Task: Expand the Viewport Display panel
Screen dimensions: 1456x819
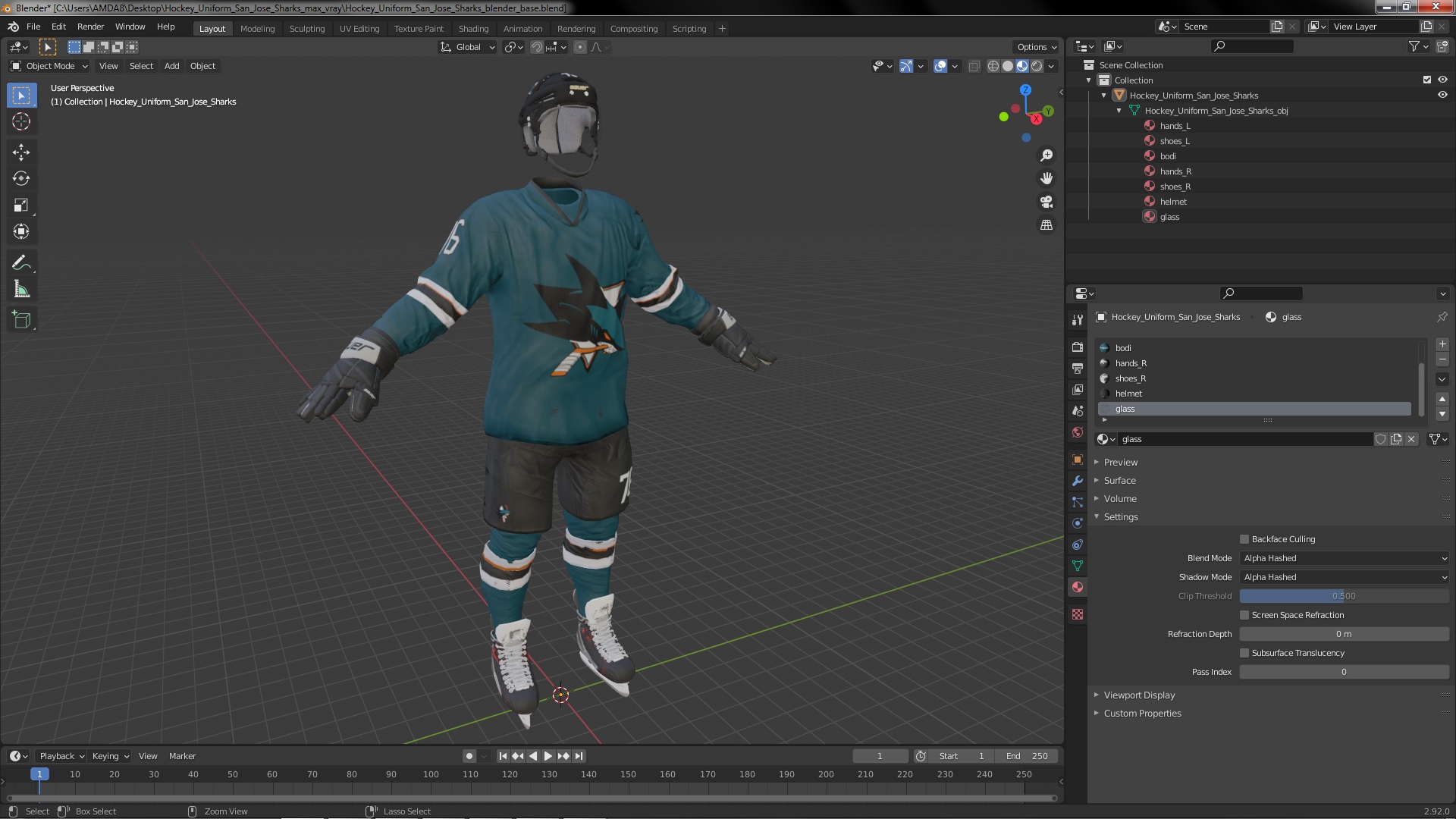Action: (x=1139, y=695)
